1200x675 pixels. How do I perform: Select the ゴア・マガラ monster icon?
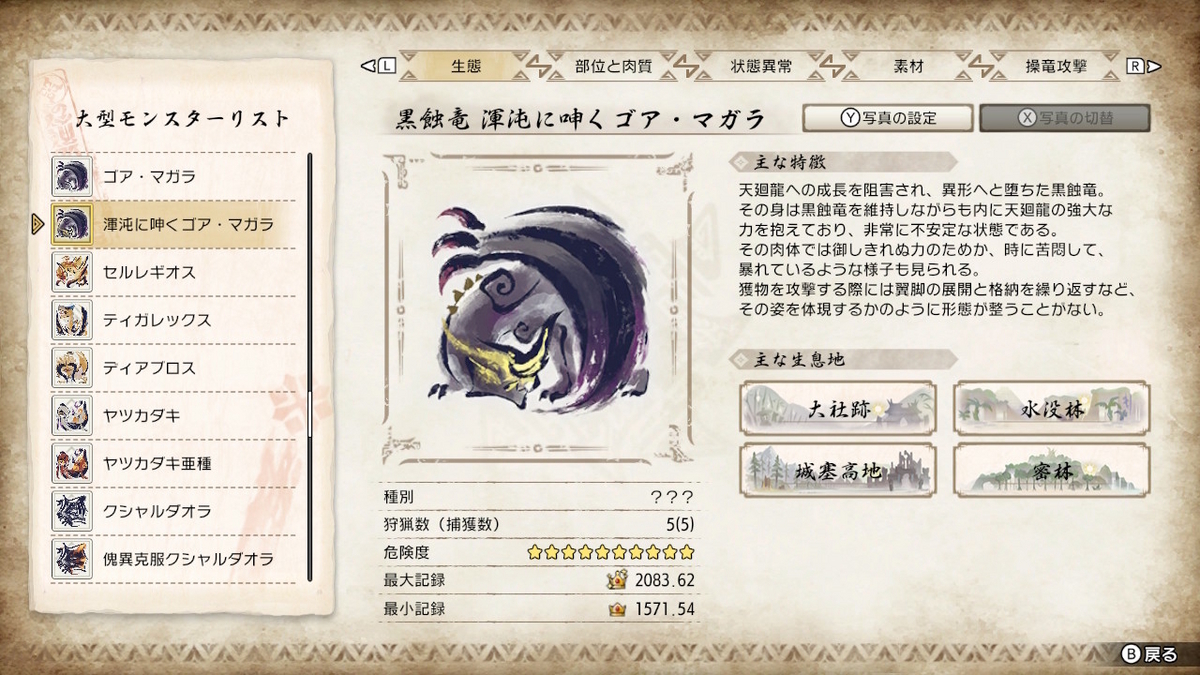click(72, 177)
